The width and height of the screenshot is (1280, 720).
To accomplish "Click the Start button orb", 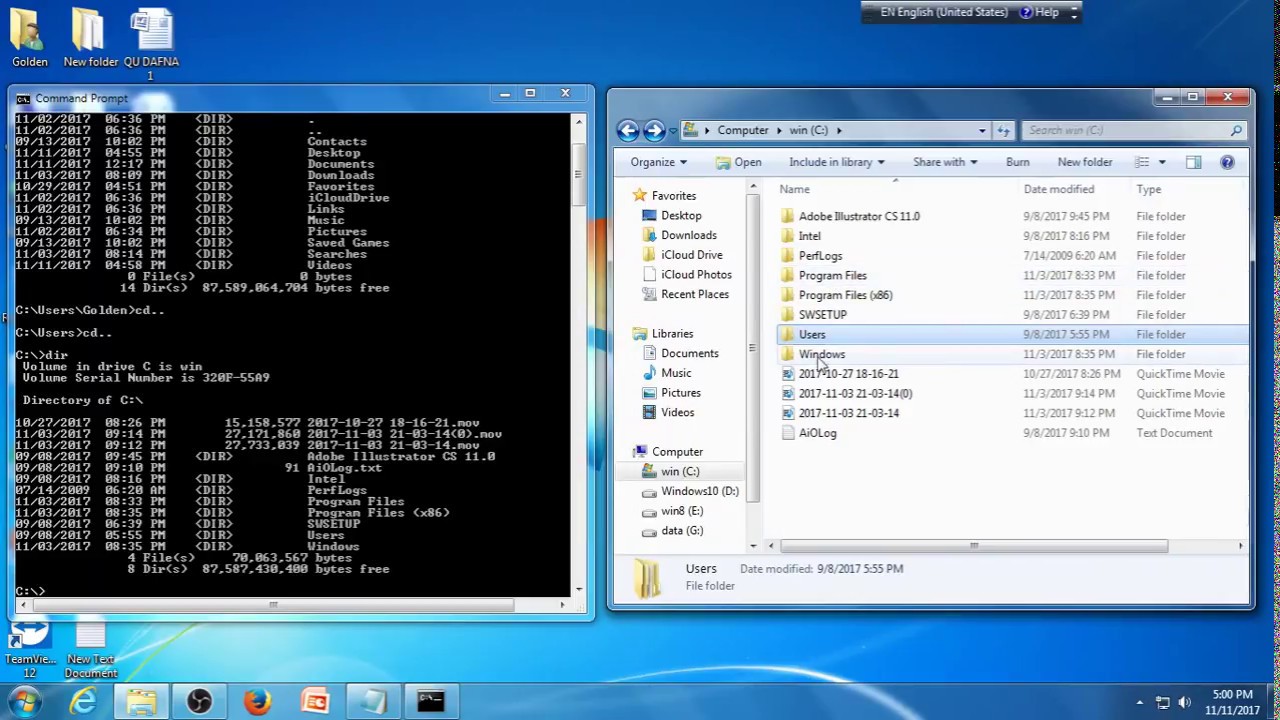I will 25,701.
